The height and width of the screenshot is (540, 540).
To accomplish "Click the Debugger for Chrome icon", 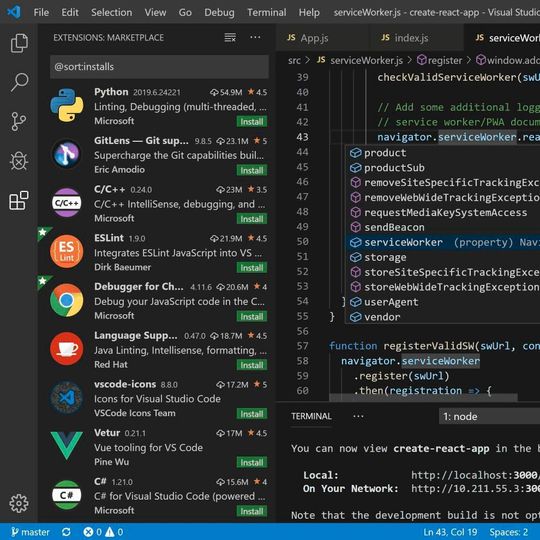I will point(66,300).
